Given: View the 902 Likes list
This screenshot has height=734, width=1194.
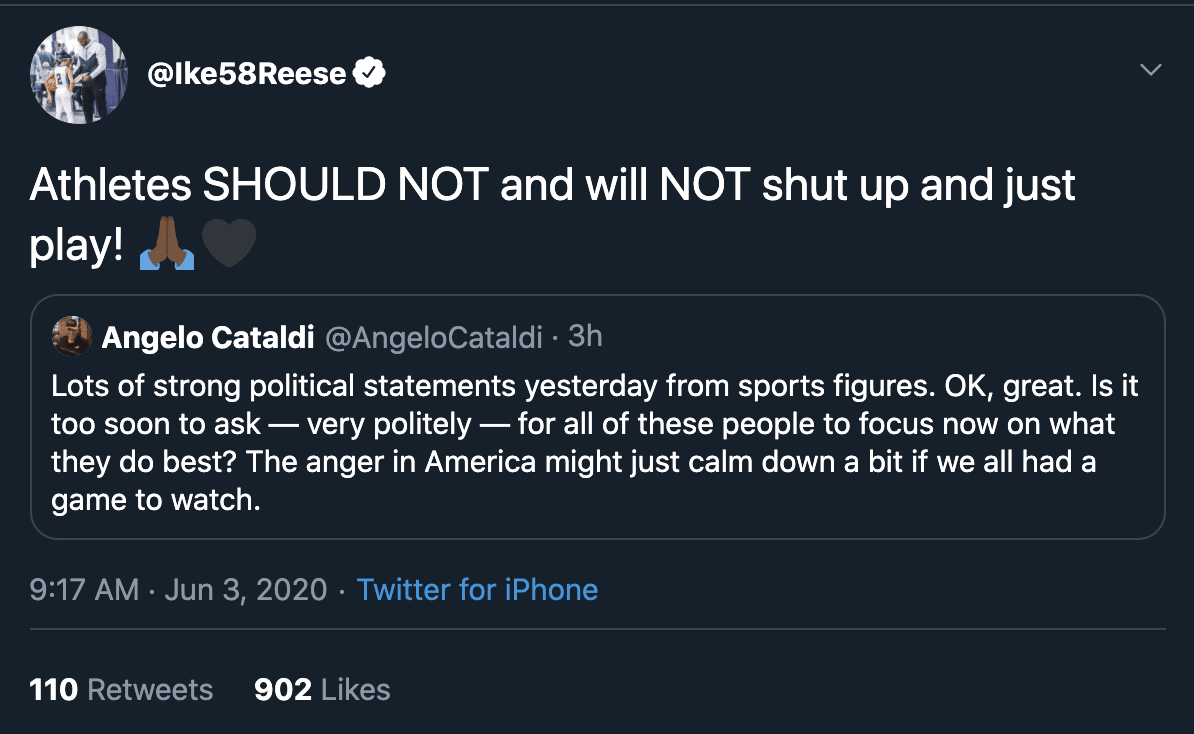Looking at the screenshot, I should 322,689.
